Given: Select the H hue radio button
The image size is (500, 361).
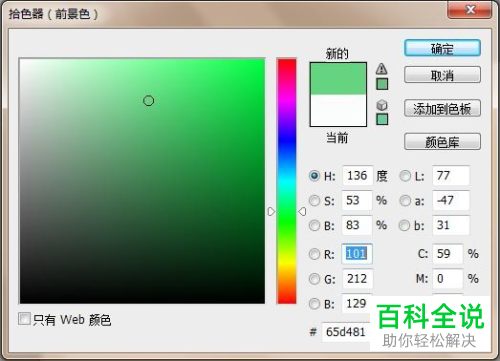Looking at the screenshot, I should tap(314, 176).
